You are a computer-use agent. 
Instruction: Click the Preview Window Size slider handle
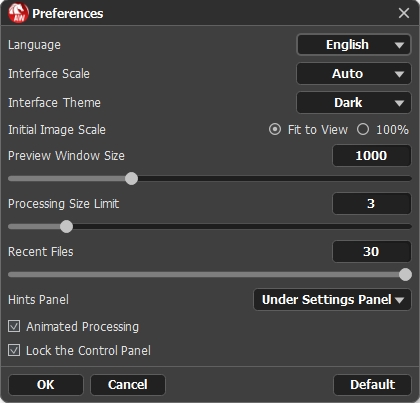[131, 179]
